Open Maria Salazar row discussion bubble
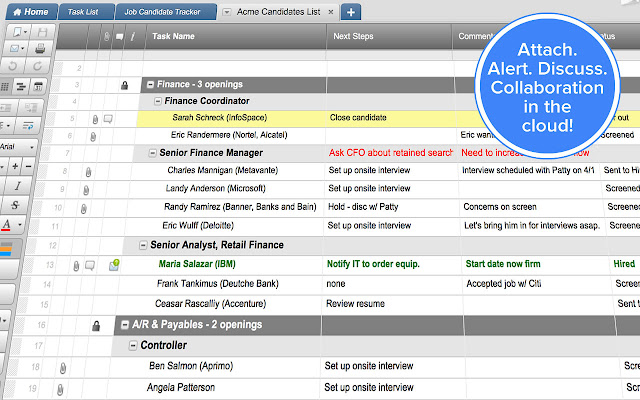The image size is (640, 400). click(x=90, y=266)
